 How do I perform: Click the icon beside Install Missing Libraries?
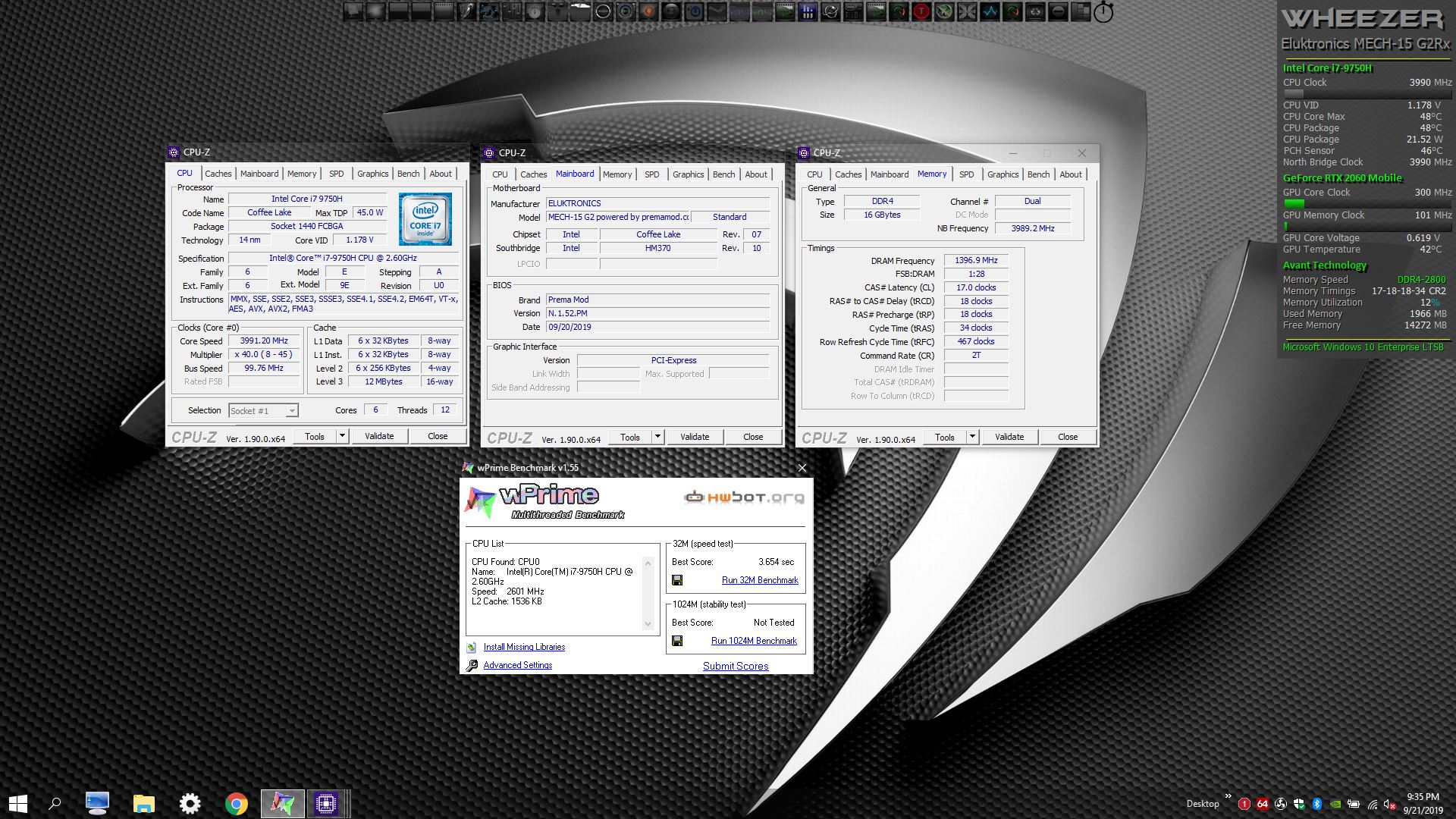click(x=472, y=647)
